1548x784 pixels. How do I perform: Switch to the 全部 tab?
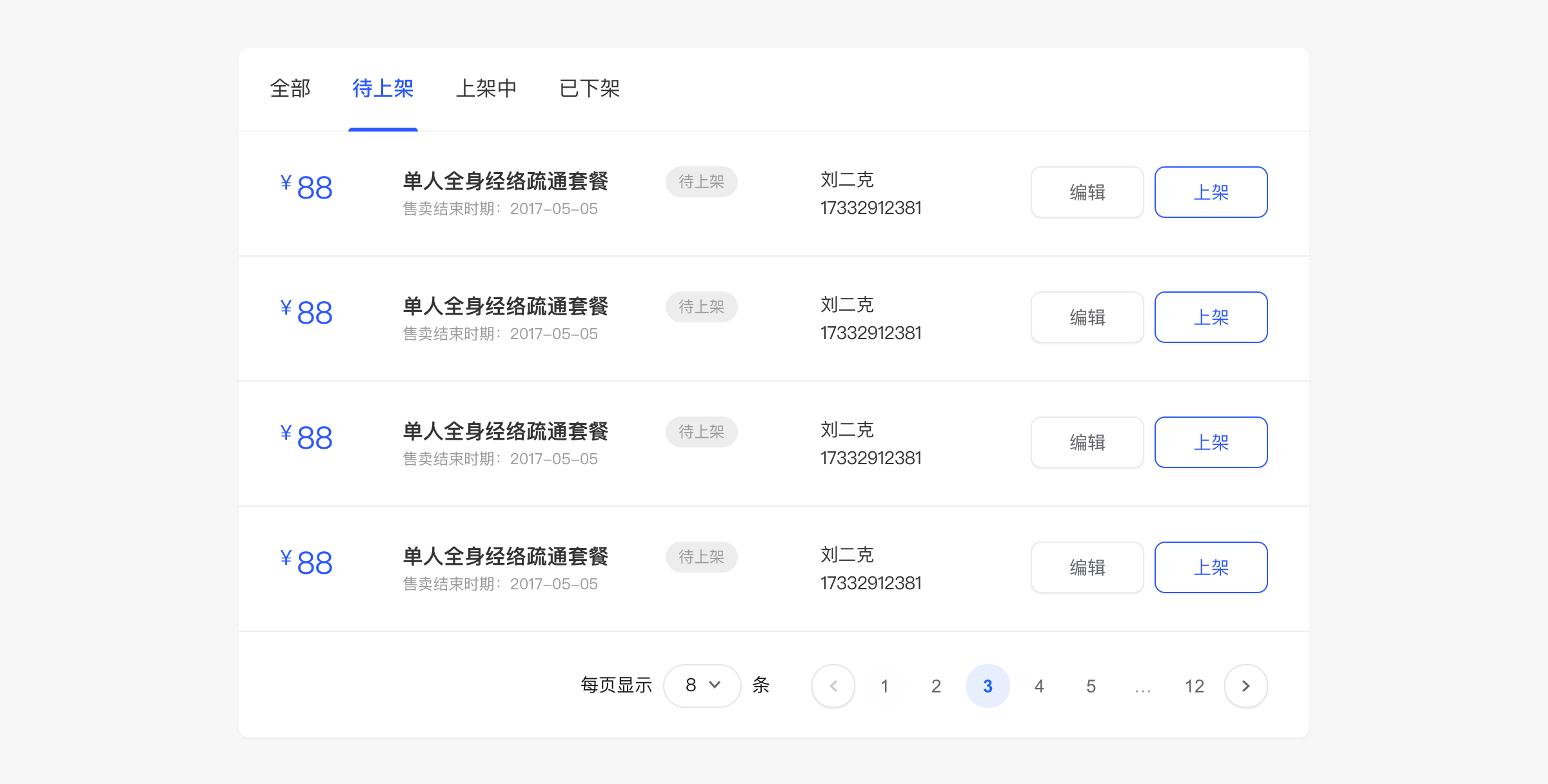click(290, 88)
